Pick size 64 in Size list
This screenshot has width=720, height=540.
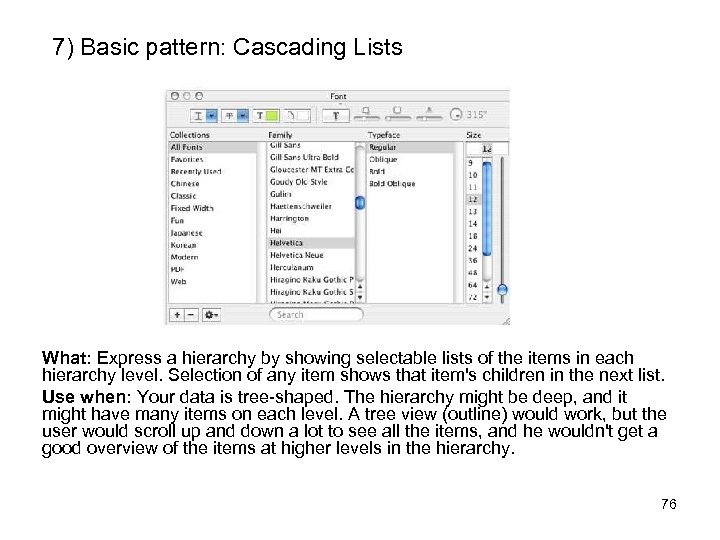[x=473, y=285]
